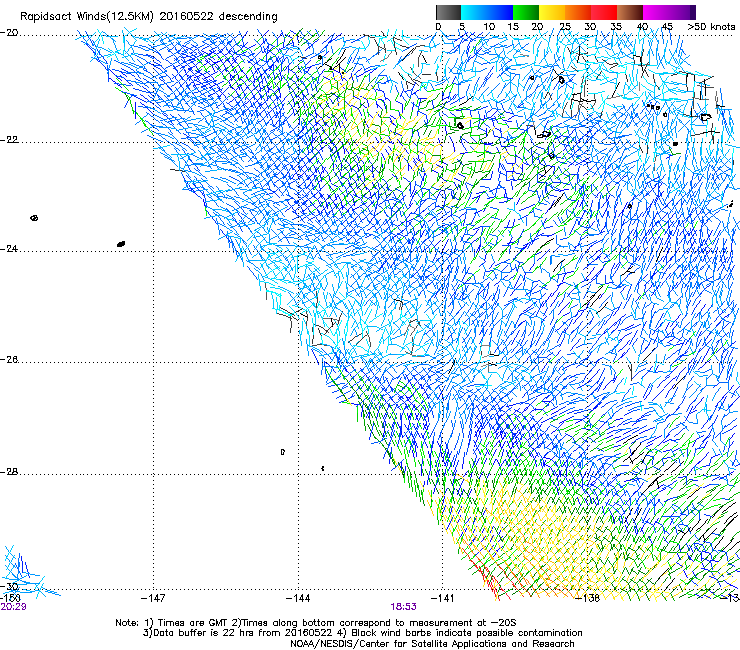Click the '>50 knots' legend label

[711, 27]
